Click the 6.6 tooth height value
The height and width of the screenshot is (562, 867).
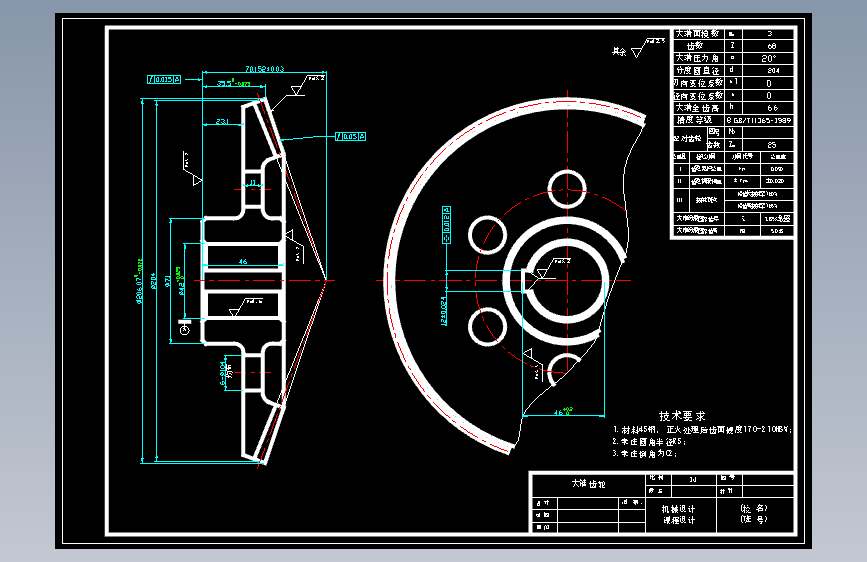(772, 108)
